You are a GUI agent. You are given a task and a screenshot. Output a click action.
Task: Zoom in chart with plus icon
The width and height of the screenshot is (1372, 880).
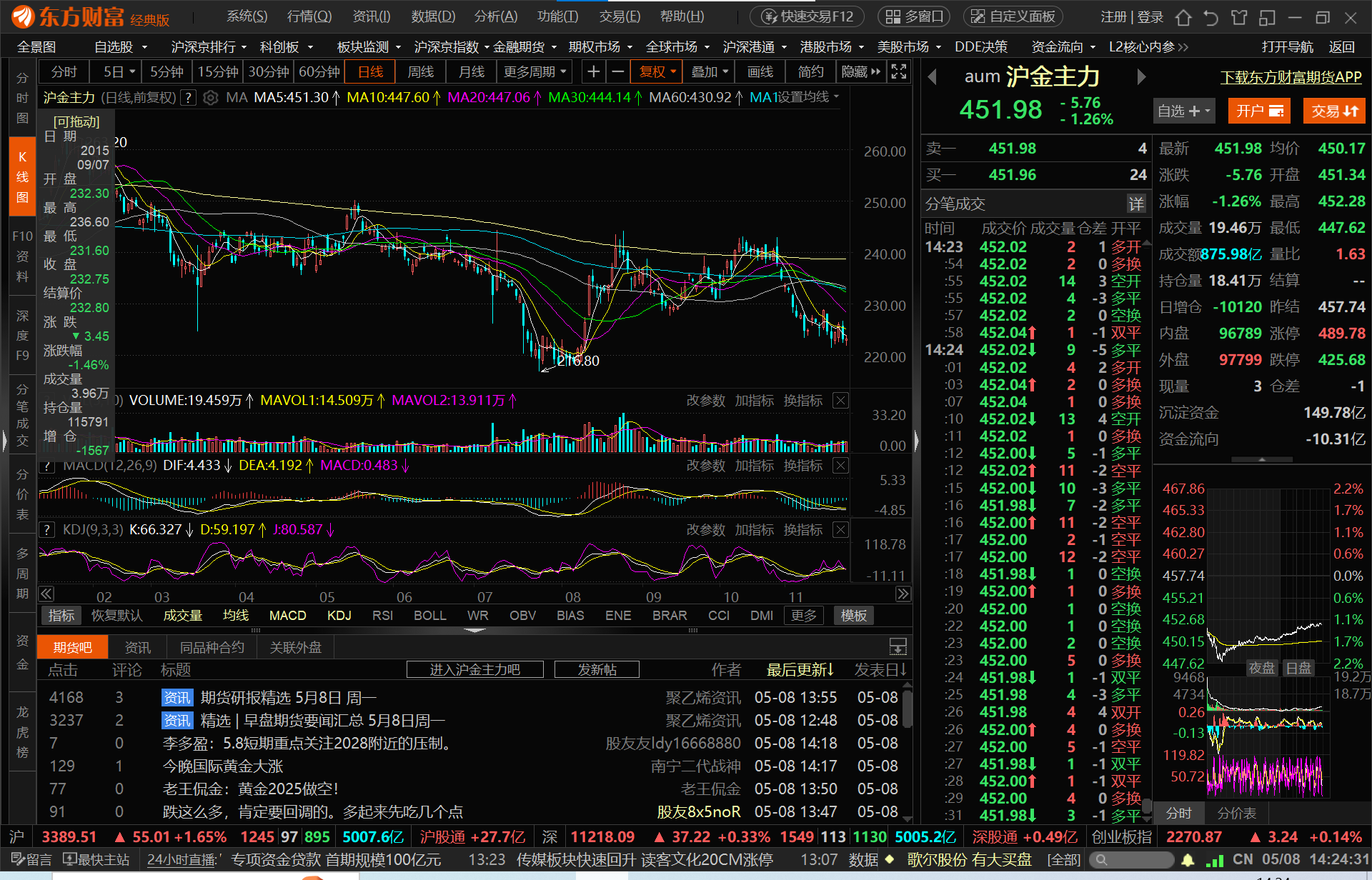(x=593, y=71)
